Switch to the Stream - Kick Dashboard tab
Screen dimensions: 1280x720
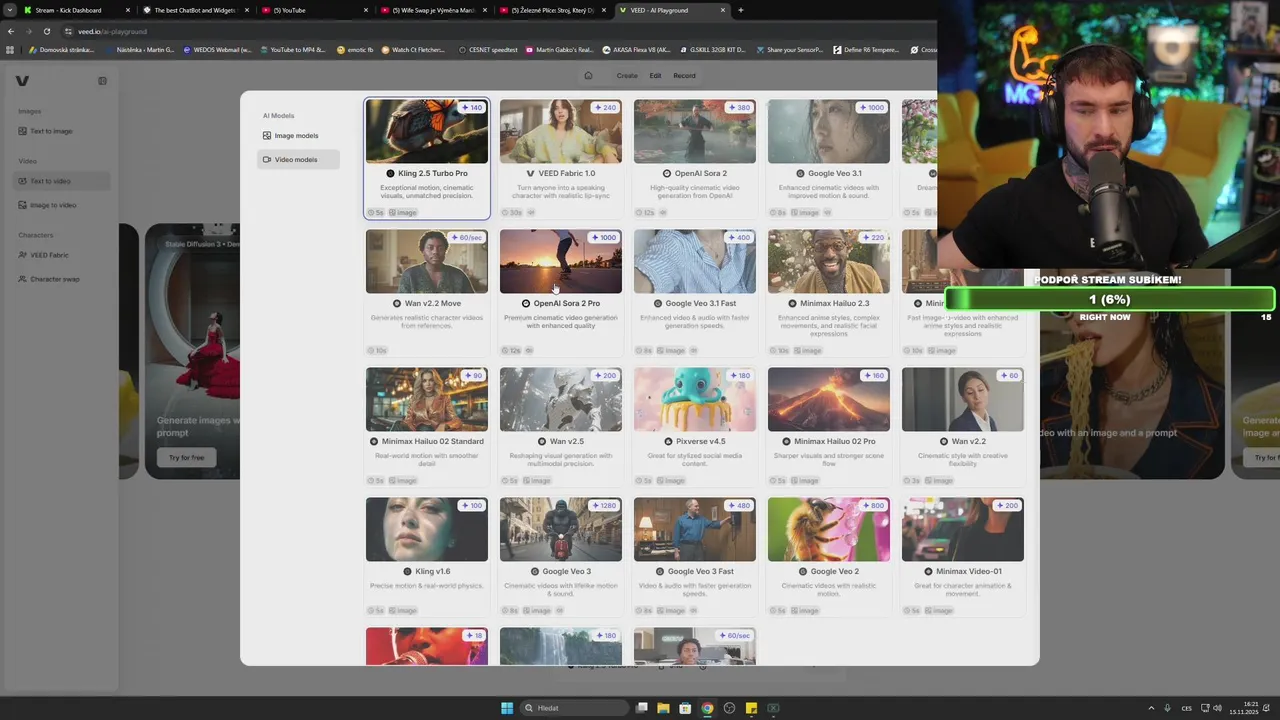pyautogui.click(x=77, y=10)
